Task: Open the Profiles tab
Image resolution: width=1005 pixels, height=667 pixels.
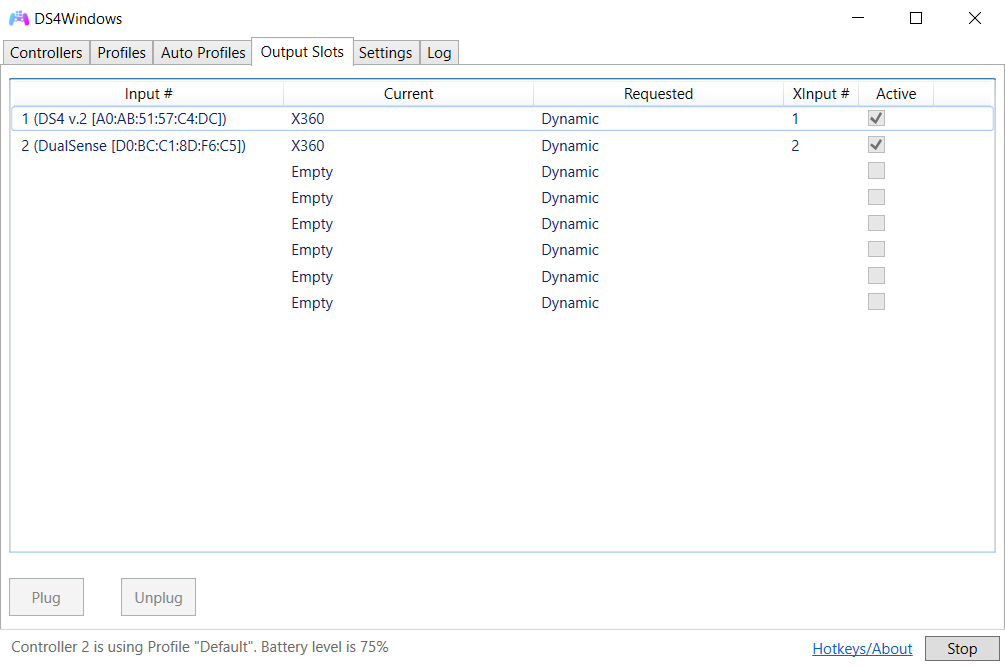Action: click(121, 53)
